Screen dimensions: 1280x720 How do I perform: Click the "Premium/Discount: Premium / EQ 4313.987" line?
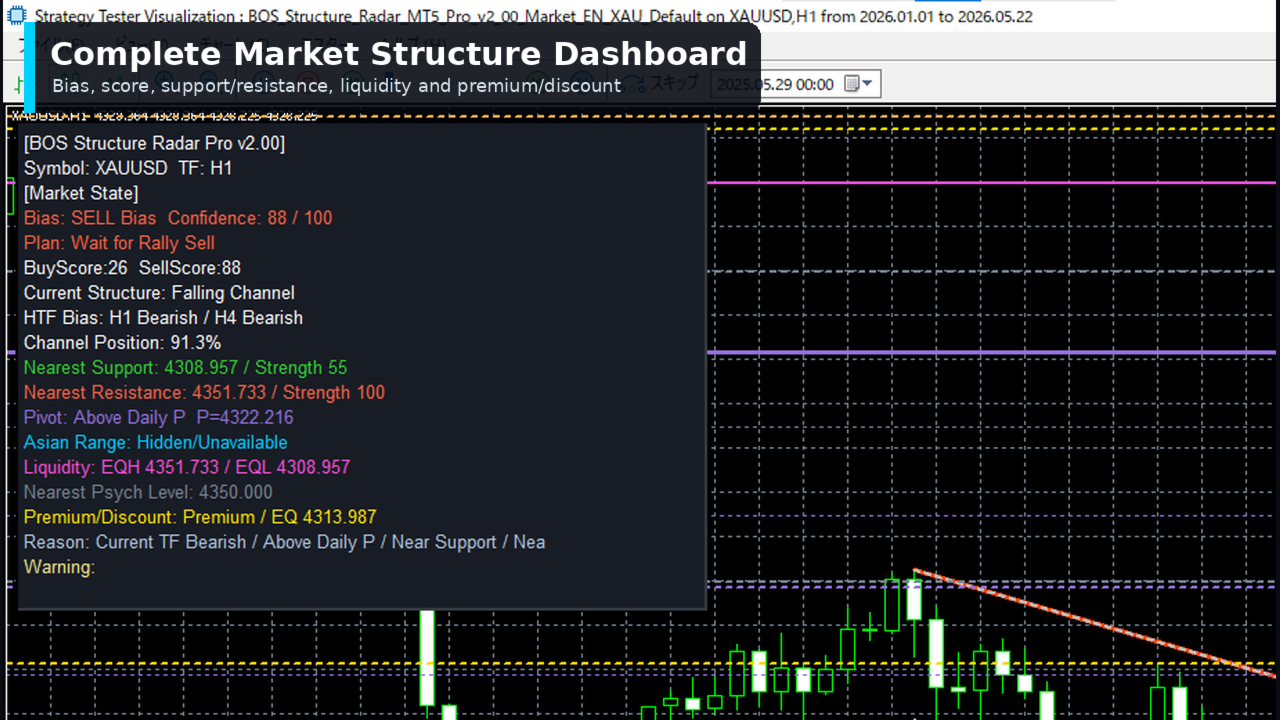(200, 518)
